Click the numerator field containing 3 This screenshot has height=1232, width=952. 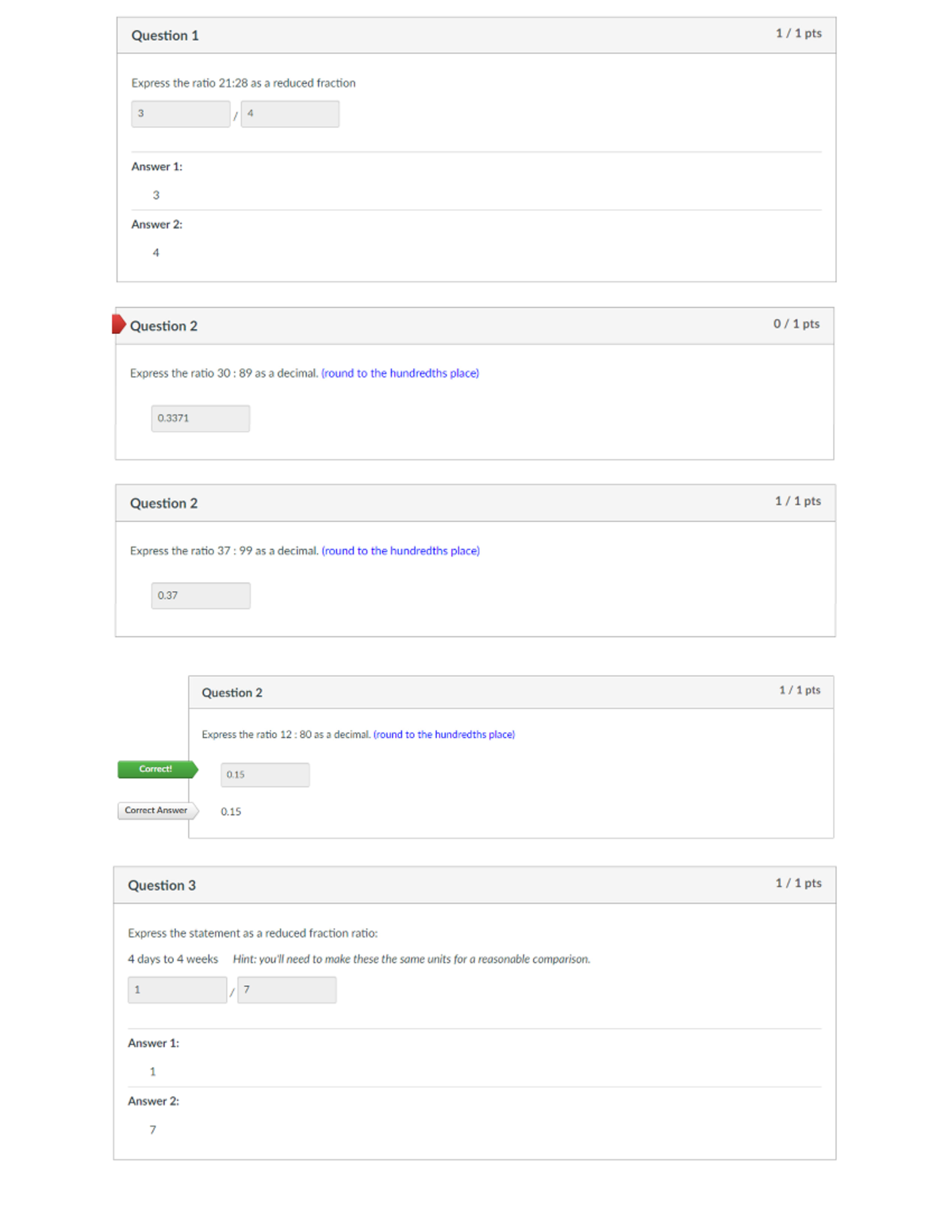[x=180, y=114]
